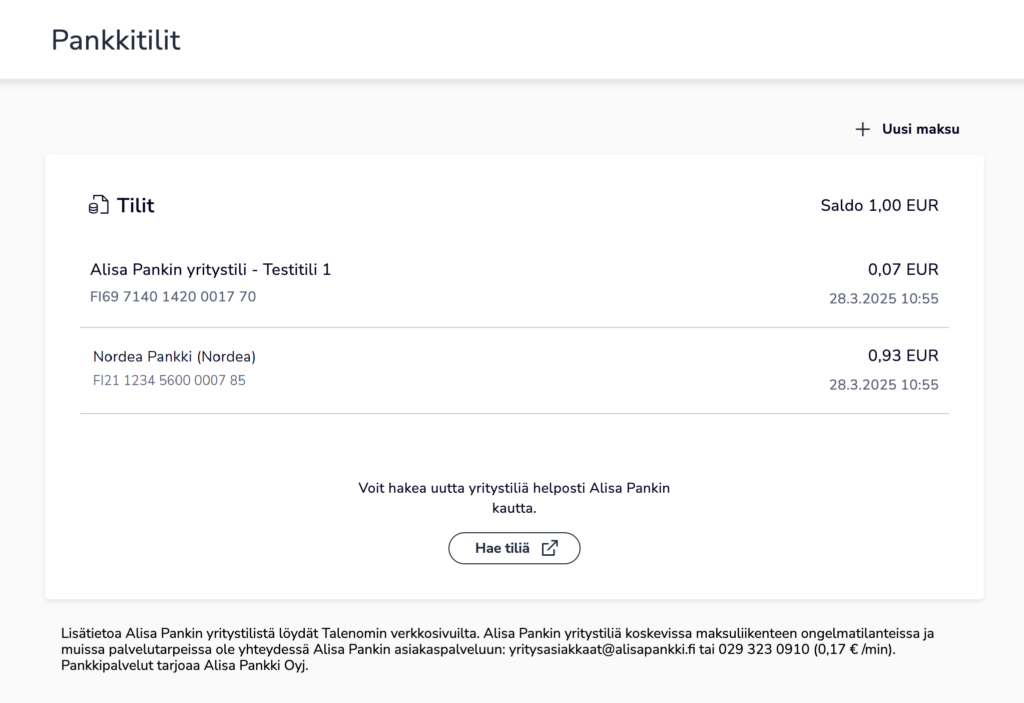Click the Pankkitilit page title
This screenshot has height=703, width=1024.
116,40
